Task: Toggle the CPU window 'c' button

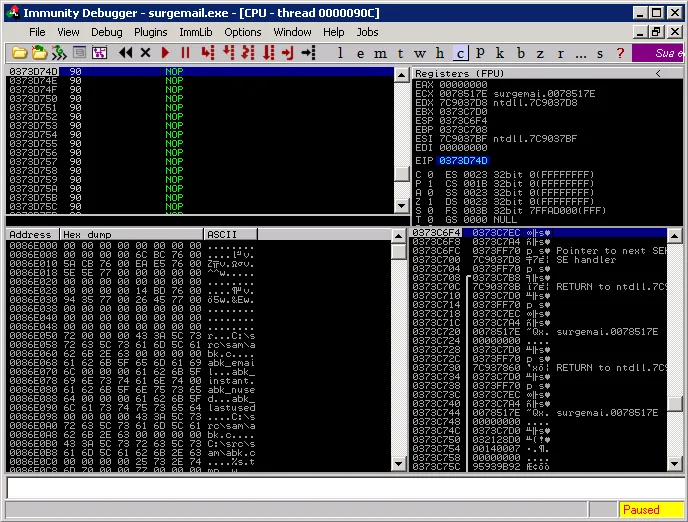Action: tap(460, 52)
